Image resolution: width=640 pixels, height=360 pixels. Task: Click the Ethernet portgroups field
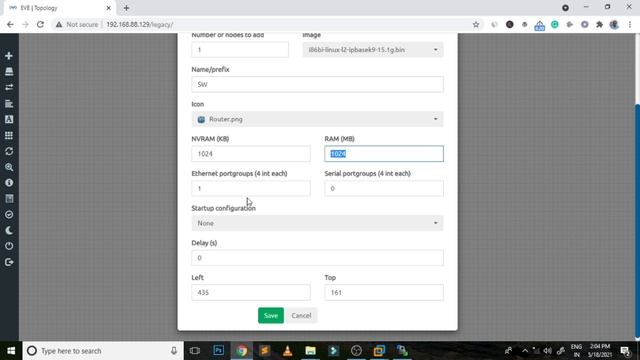click(x=251, y=189)
